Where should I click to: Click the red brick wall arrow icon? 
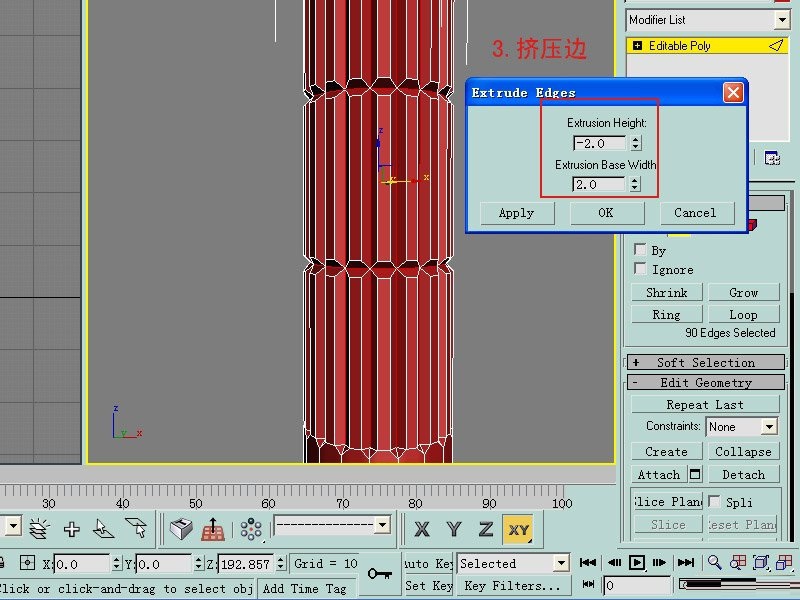coord(213,529)
